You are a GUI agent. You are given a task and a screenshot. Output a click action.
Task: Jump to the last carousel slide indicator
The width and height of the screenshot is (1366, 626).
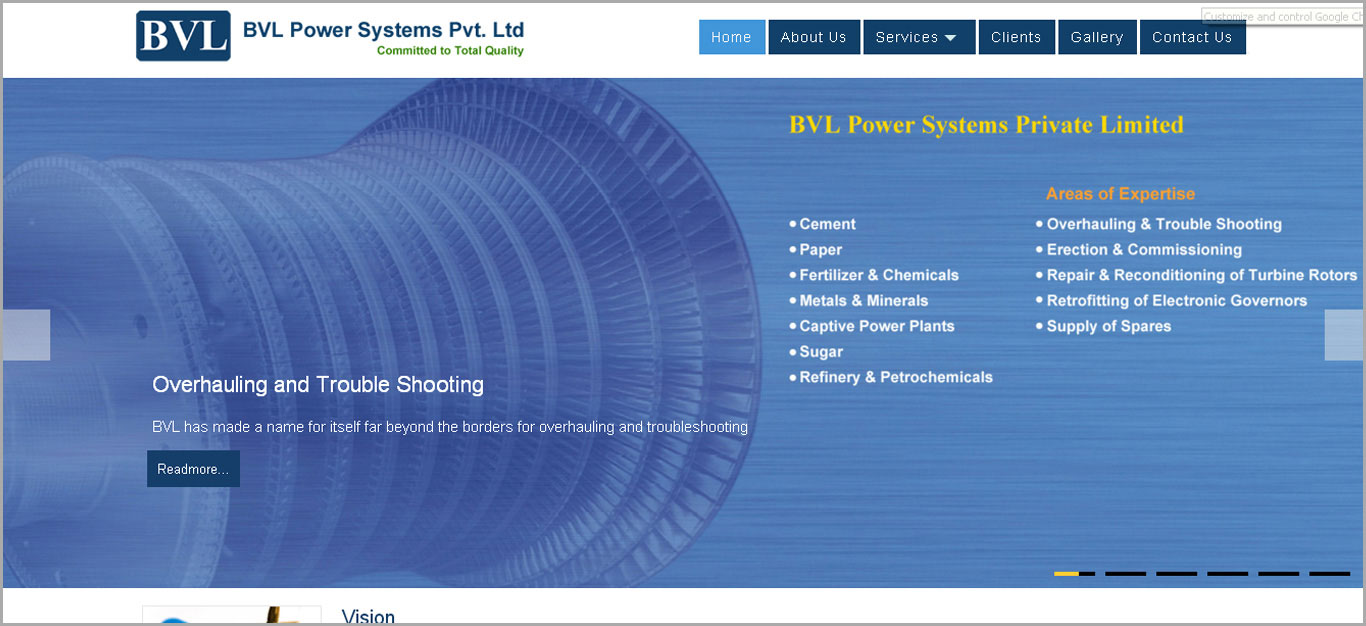click(x=1329, y=574)
